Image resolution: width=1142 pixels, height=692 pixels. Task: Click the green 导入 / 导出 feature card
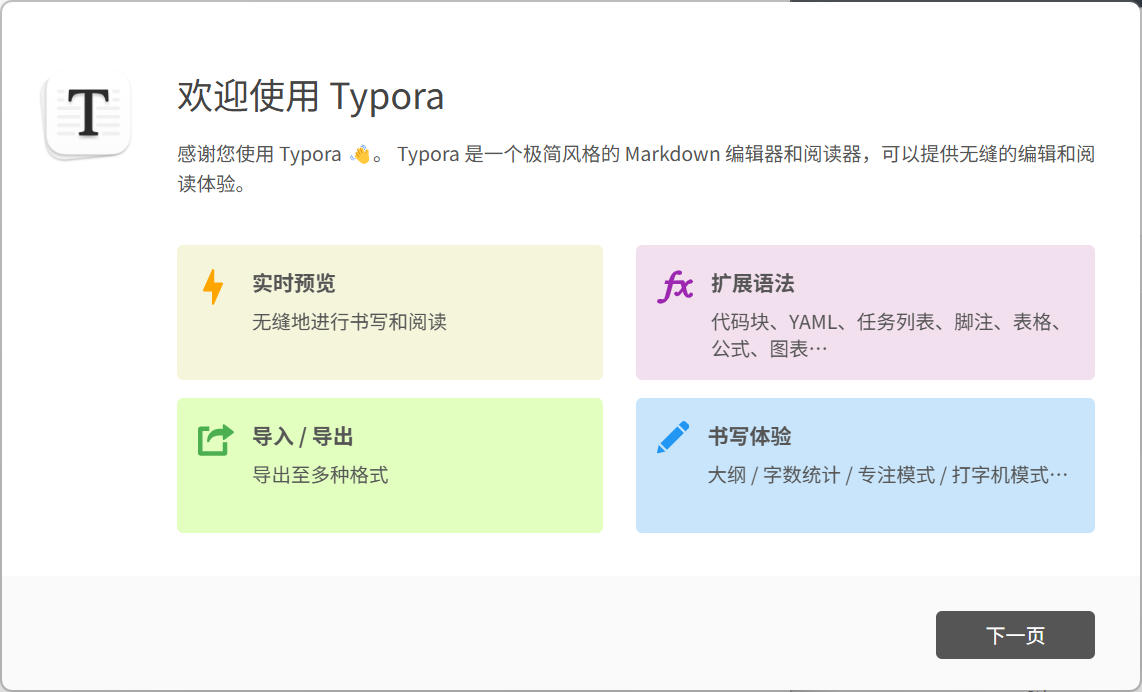[389, 464]
